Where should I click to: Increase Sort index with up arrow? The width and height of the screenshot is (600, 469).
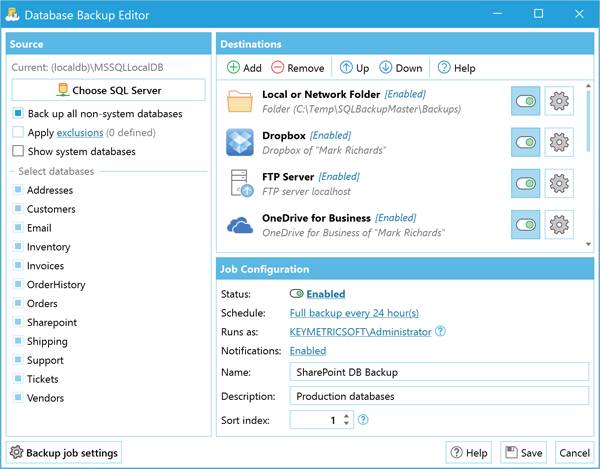[x=346, y=416]
